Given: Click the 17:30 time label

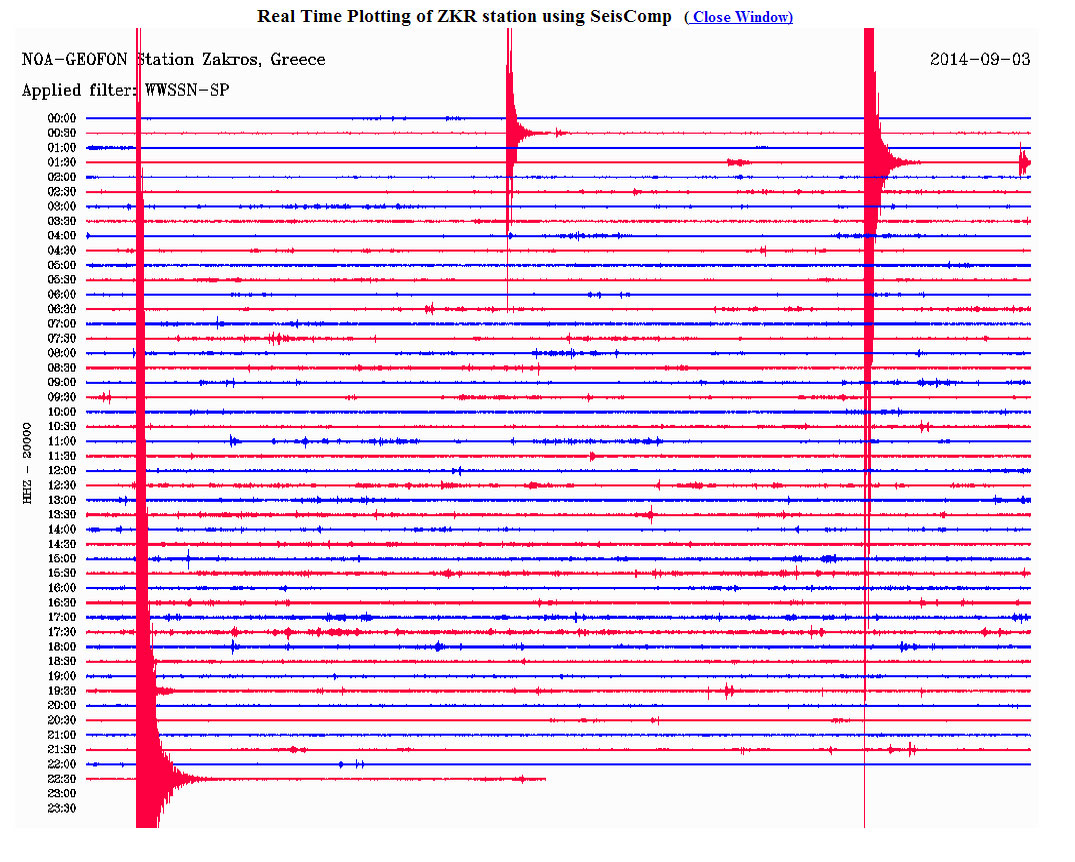Looking at the screenshot, I should [x=62, y=632].
